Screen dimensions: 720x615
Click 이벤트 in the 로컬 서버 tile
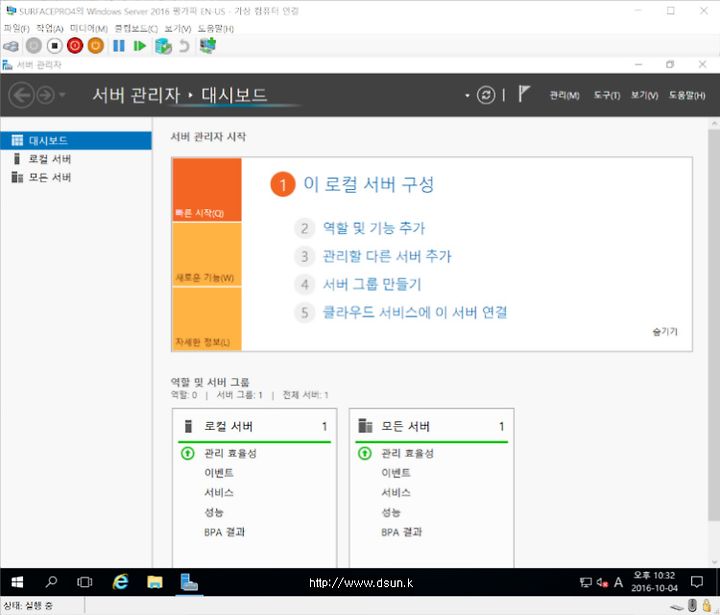pyautogui.click(x=219, y=473)
